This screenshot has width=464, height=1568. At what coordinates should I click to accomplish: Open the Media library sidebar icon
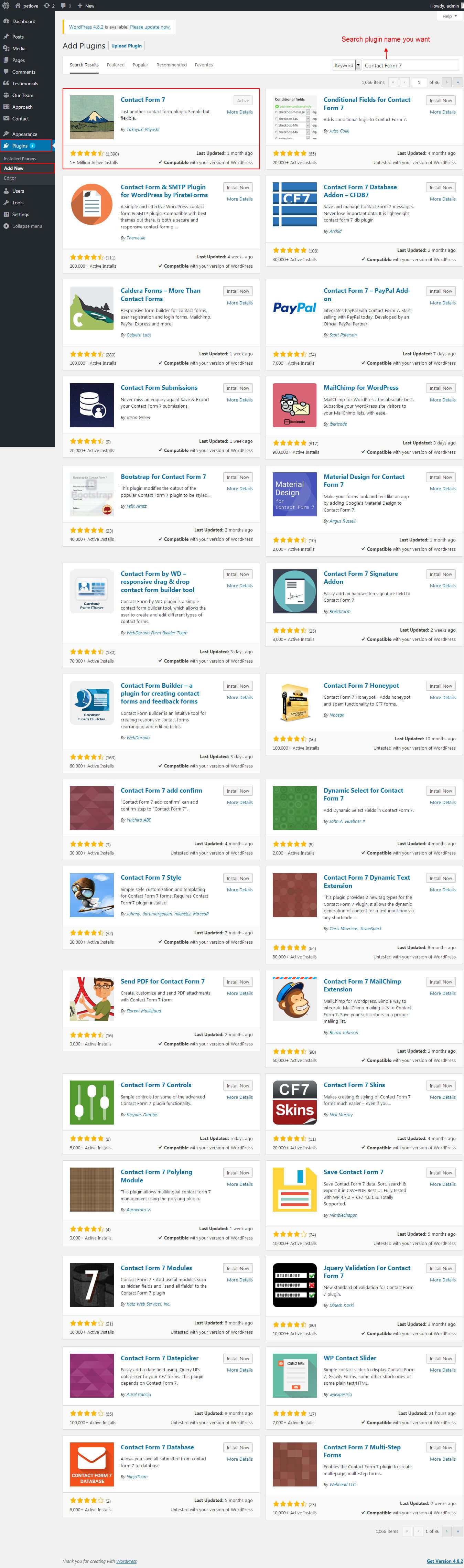coord(6,48)
